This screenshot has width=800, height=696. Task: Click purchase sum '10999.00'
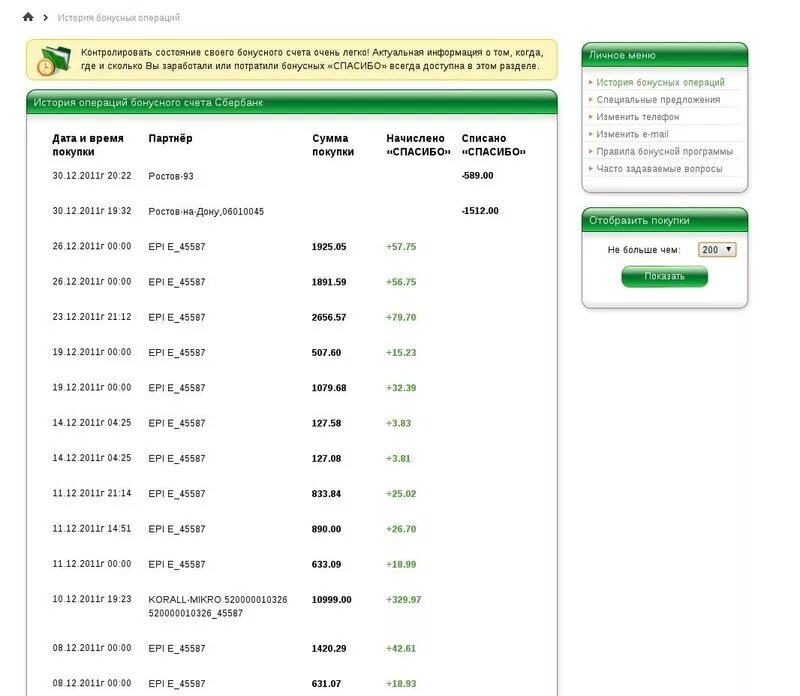332,600
